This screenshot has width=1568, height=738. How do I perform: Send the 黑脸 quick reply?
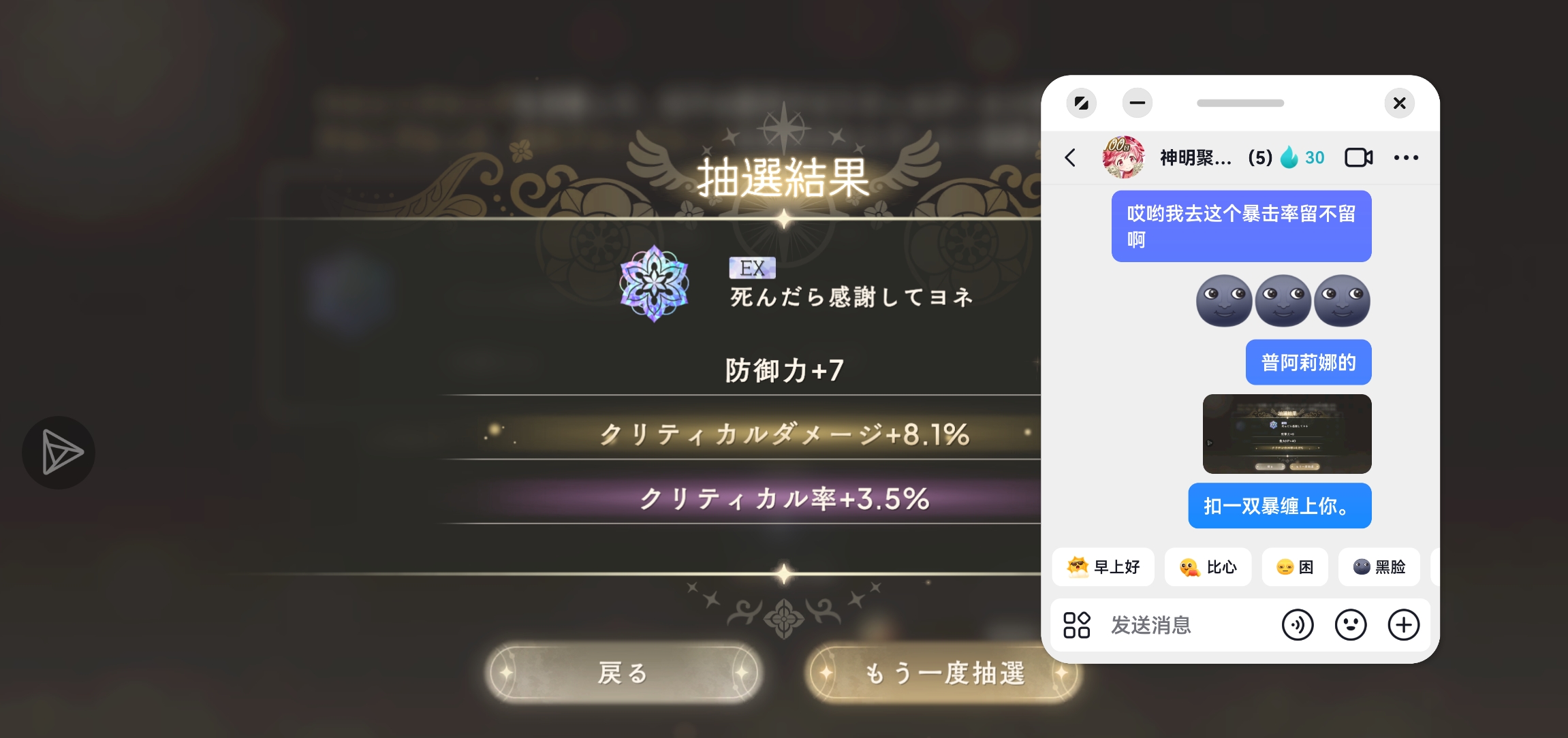[1379, 566]
